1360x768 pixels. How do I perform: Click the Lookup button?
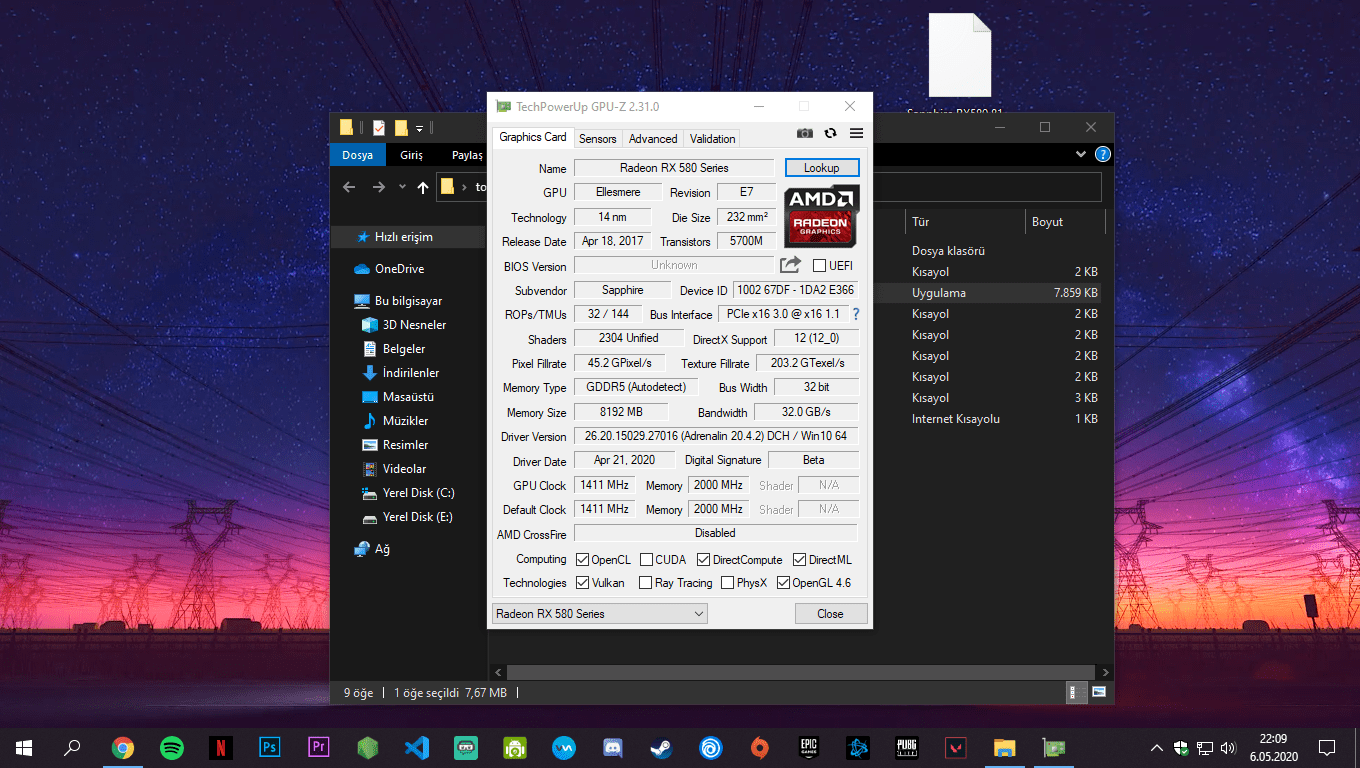coord(822,168)
